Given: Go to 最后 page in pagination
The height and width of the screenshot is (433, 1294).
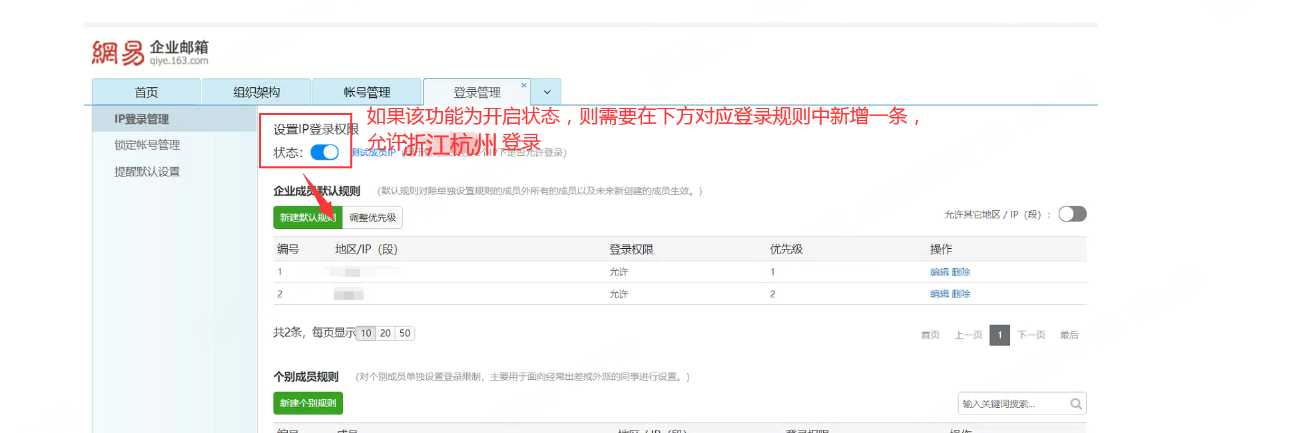Looking at the screenshot, I should click(x=1069, y=335).
